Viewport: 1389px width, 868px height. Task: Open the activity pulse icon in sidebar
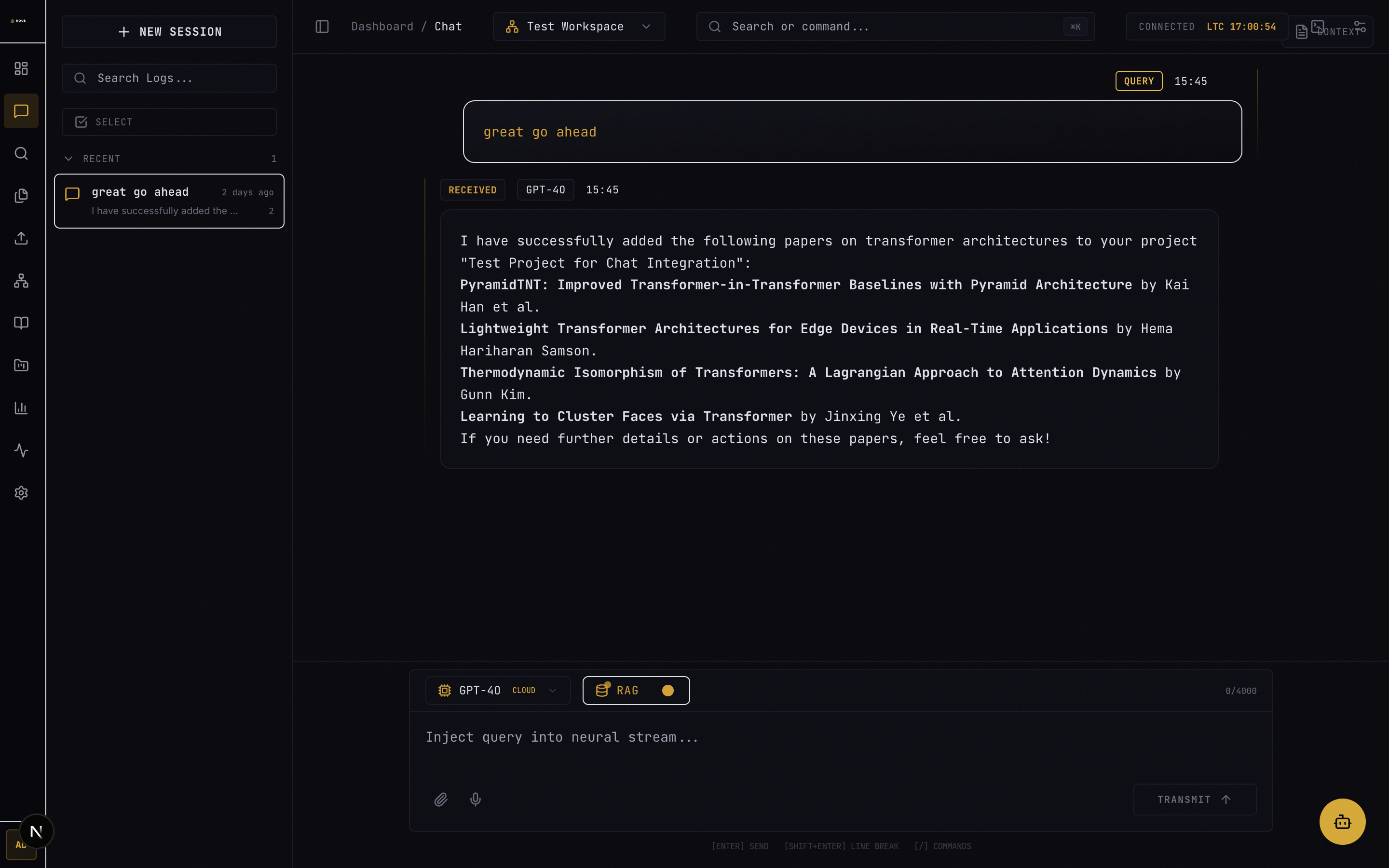tap(21, 451)
